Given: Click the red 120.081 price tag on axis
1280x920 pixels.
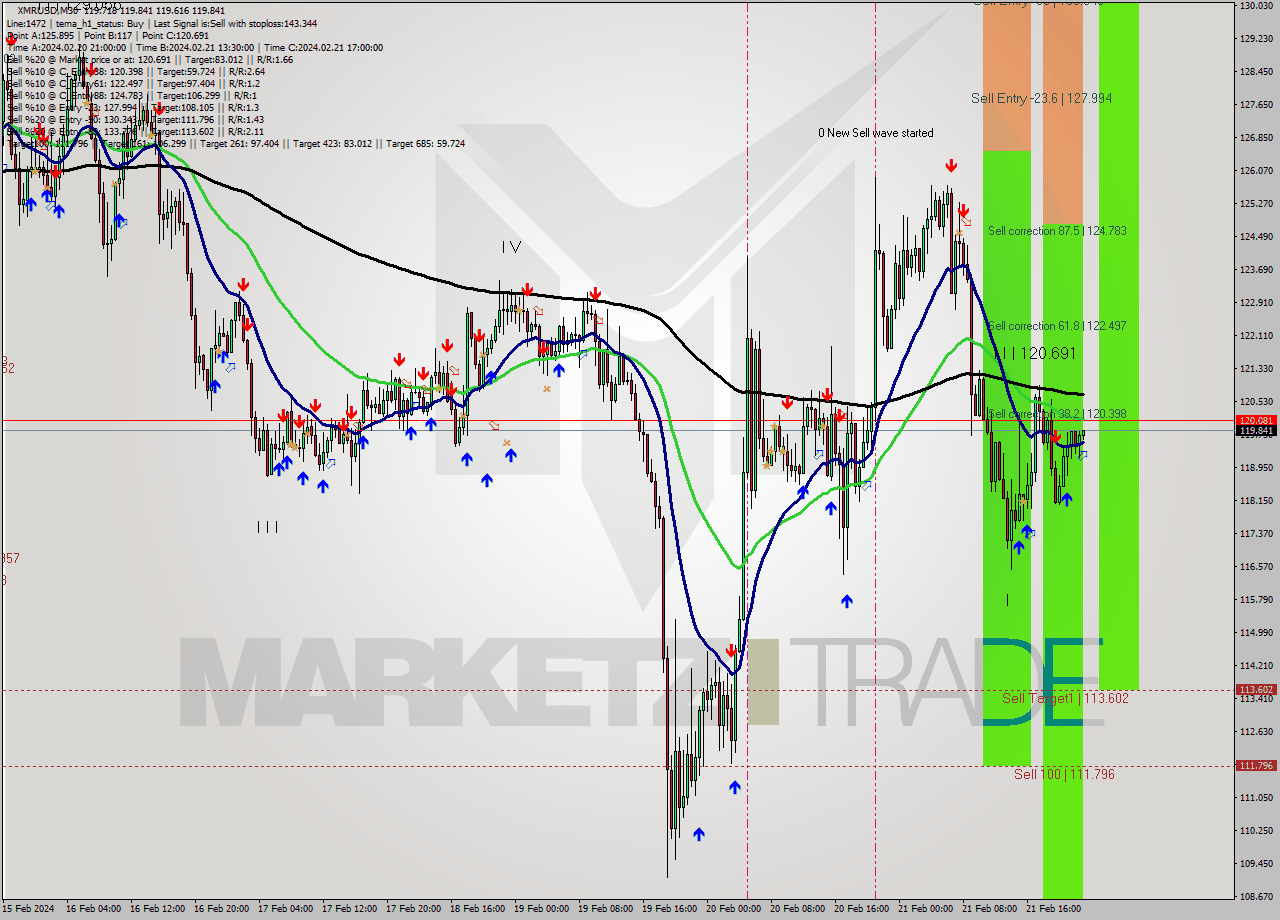Looking at the screenshot, I should point(1256,420).
